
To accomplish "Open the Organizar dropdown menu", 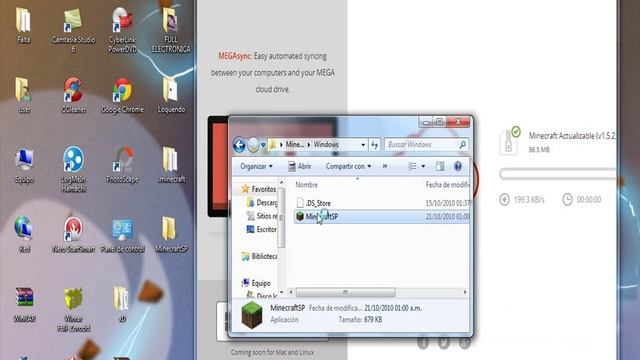I will coord(256,166).
